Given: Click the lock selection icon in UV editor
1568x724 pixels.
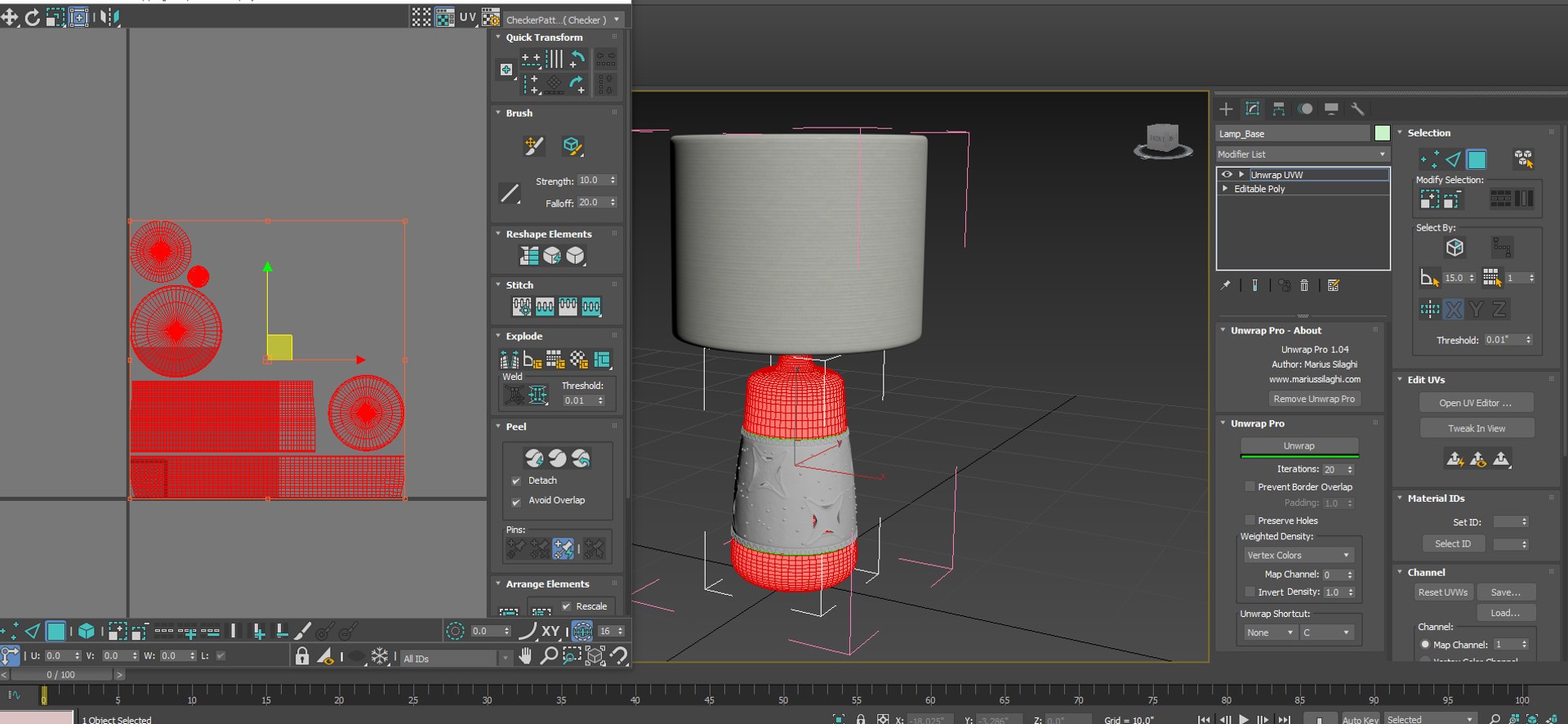Looking at the screenshot, I should 302,655.
